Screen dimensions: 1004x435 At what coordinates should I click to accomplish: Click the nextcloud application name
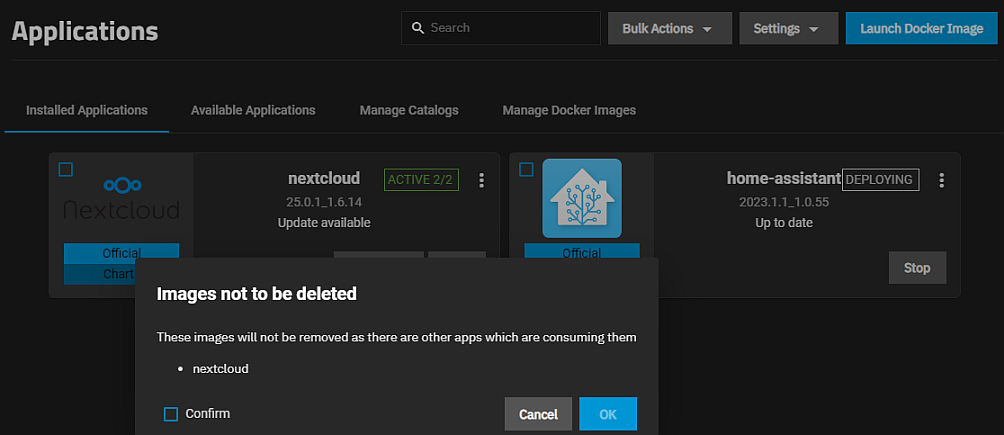[324, 177]
